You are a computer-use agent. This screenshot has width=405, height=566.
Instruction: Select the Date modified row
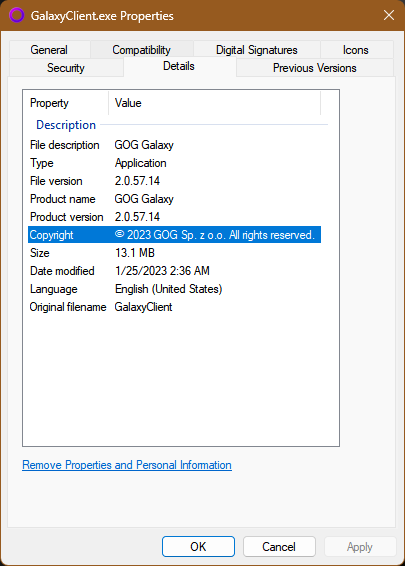175,271
